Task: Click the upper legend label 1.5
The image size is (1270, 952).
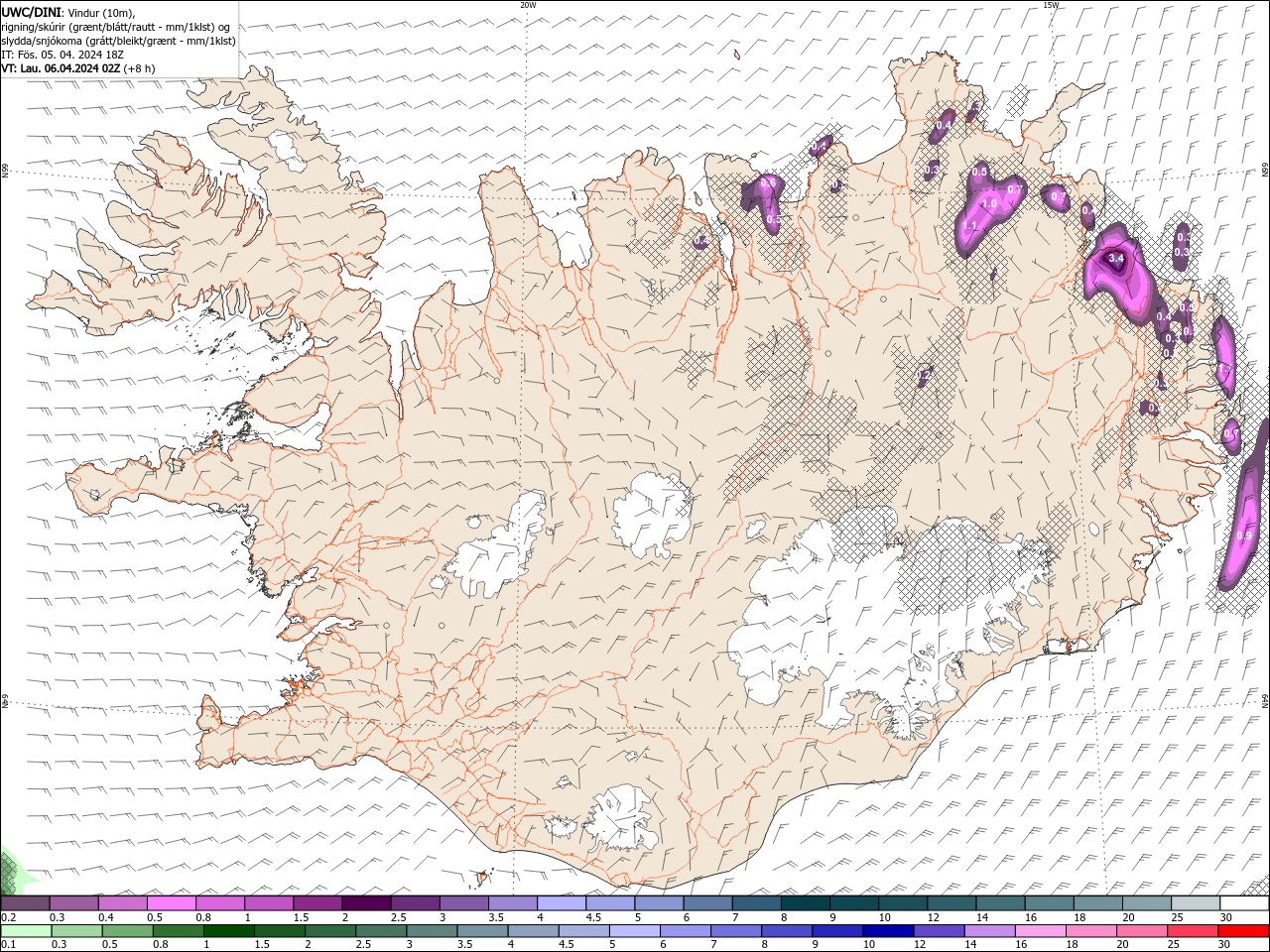Action: 299,917
